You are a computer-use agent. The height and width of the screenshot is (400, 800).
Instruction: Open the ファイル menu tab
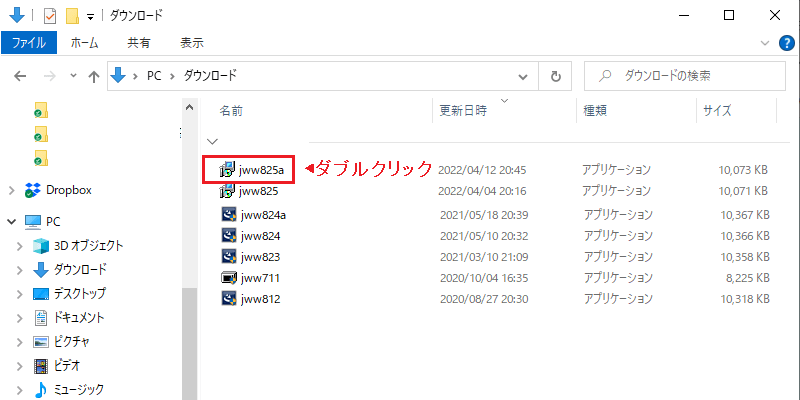pyautogui.click(x=29, y=43)
